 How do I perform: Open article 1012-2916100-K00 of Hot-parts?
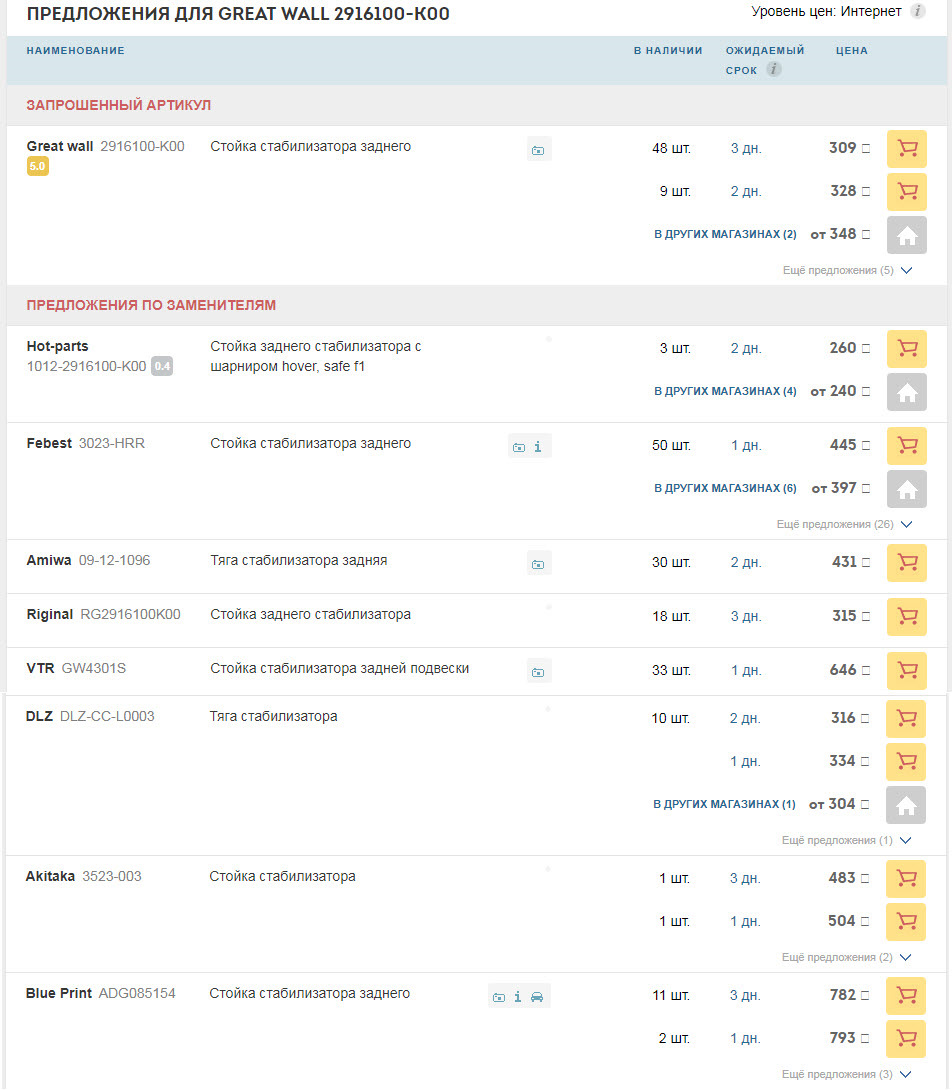tap(86, 366)
